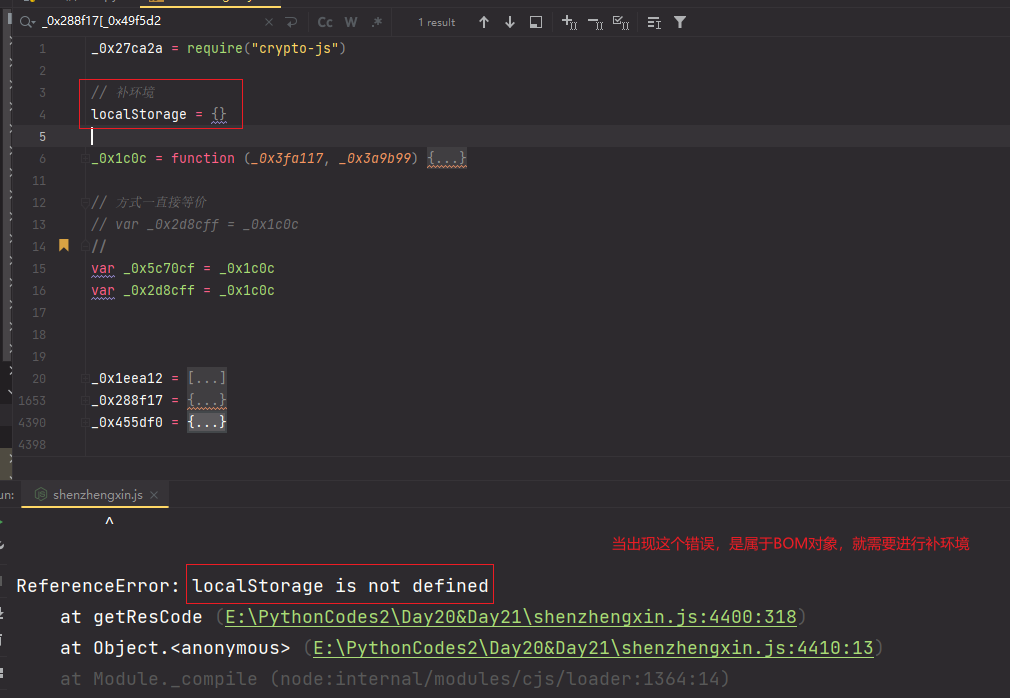
Task: Unselect occurrence icon in search bar
Action: (595, 24)
